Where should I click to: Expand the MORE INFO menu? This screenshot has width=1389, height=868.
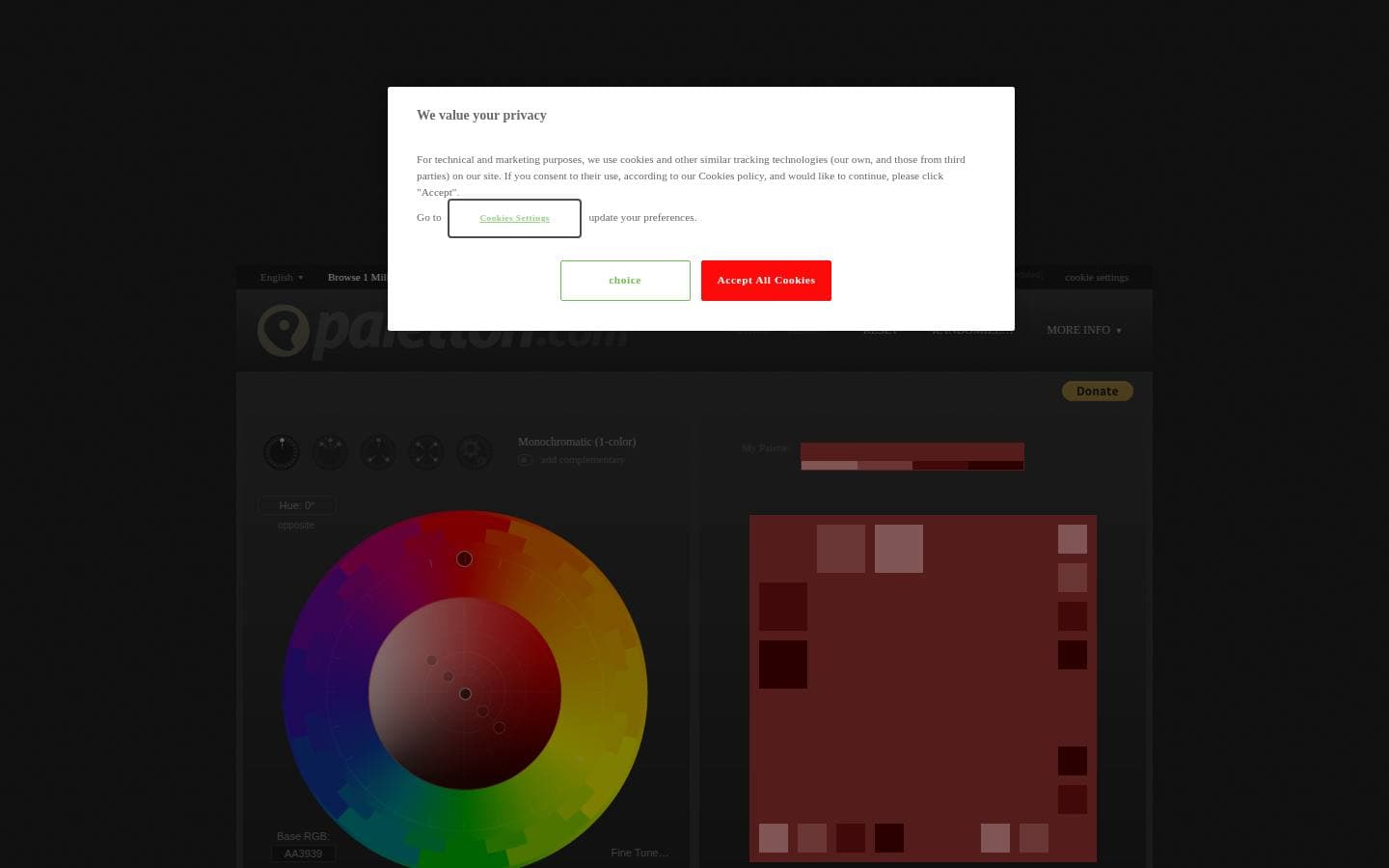point(1084,330)
